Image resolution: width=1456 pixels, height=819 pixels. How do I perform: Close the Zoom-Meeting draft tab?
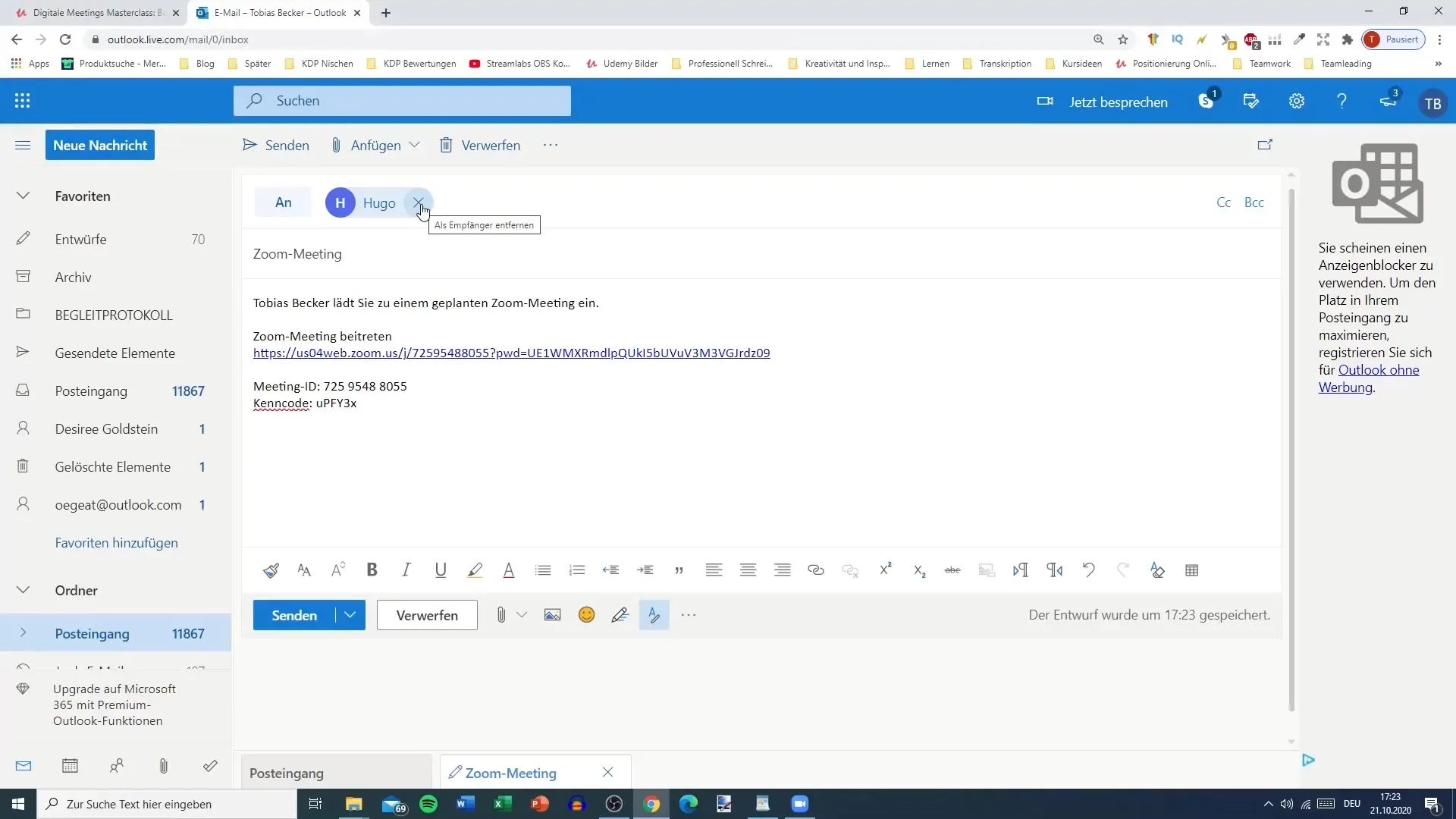click(x=607, y=772)
